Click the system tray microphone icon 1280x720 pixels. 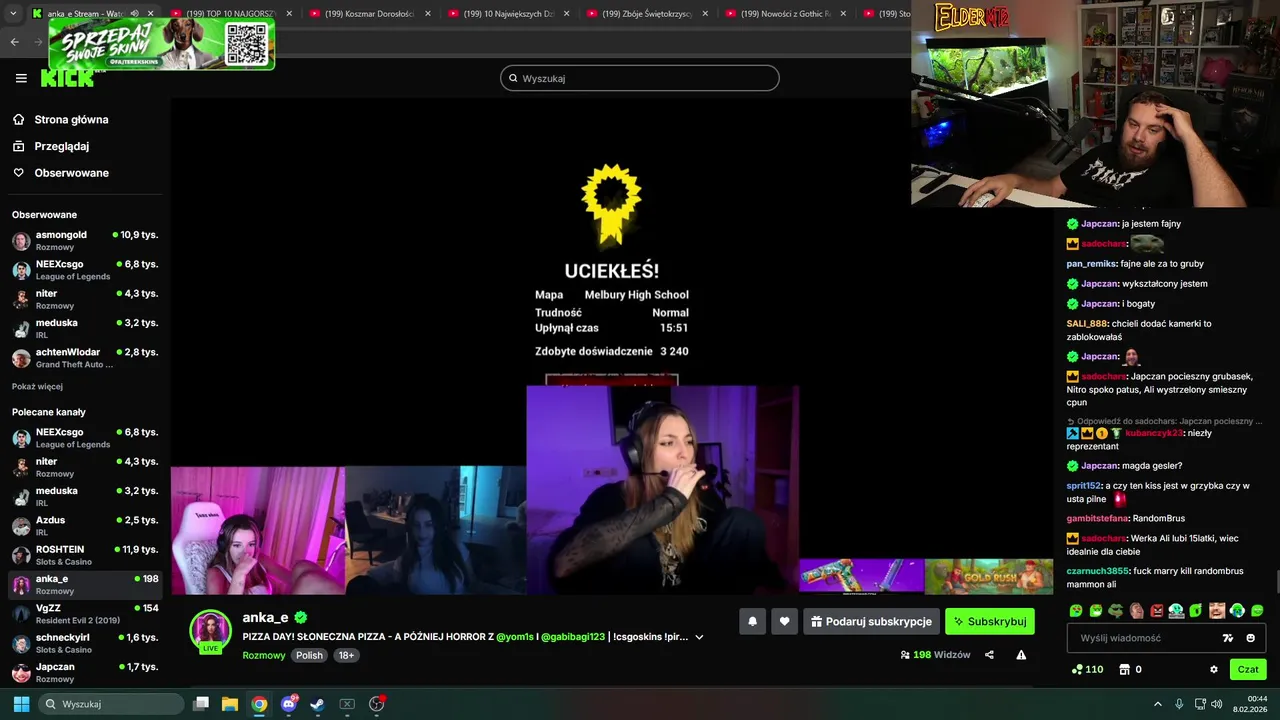pos(1180,704)
